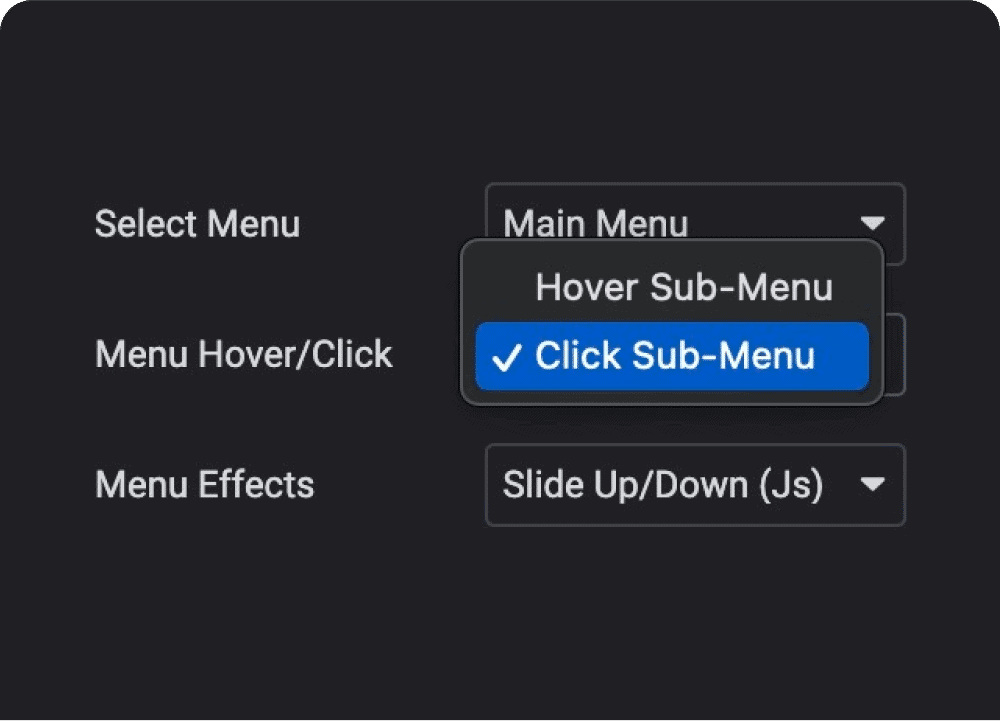Click the "Slide Up/Down (Js)" value text

(x=662, y=485)
